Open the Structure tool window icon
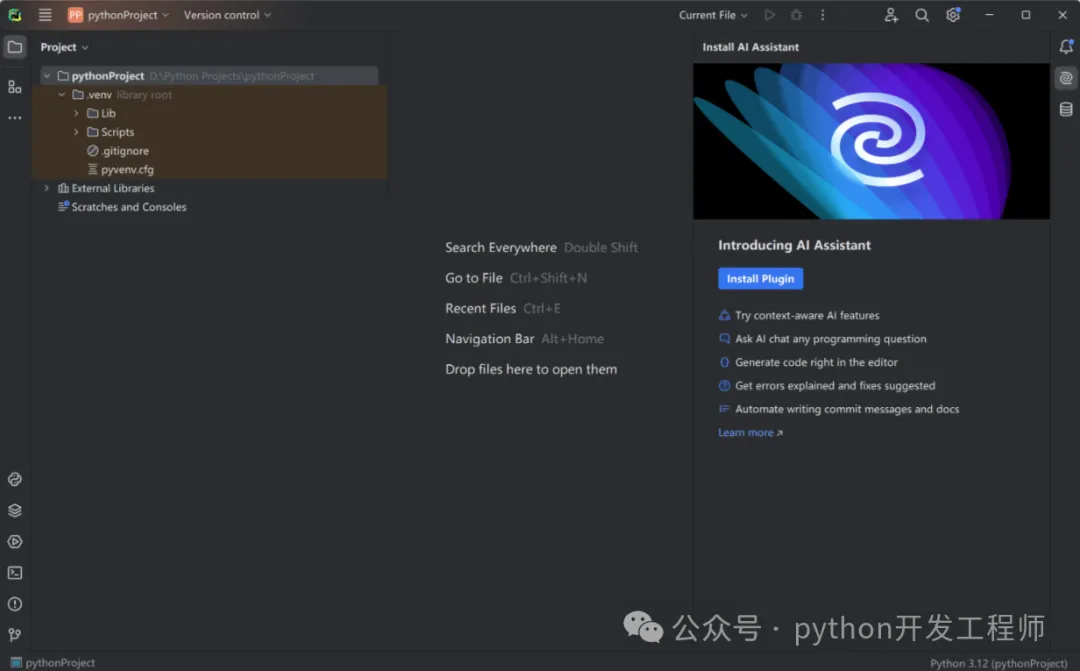1080x671 pixels. point(14,87)
